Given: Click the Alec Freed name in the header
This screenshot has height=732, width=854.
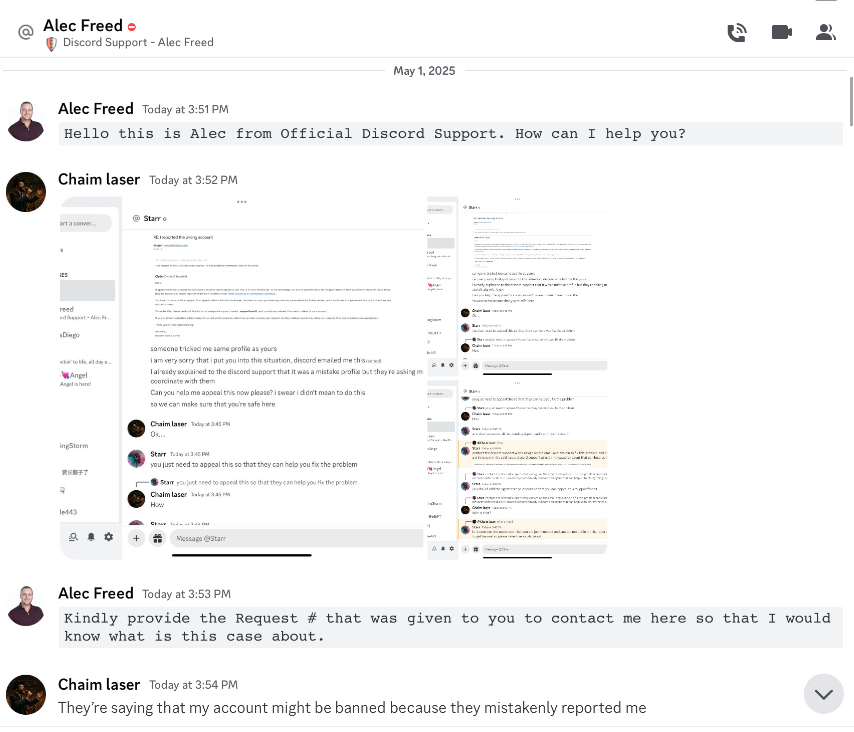Looking at the screenshot, I should click(83, 25).
